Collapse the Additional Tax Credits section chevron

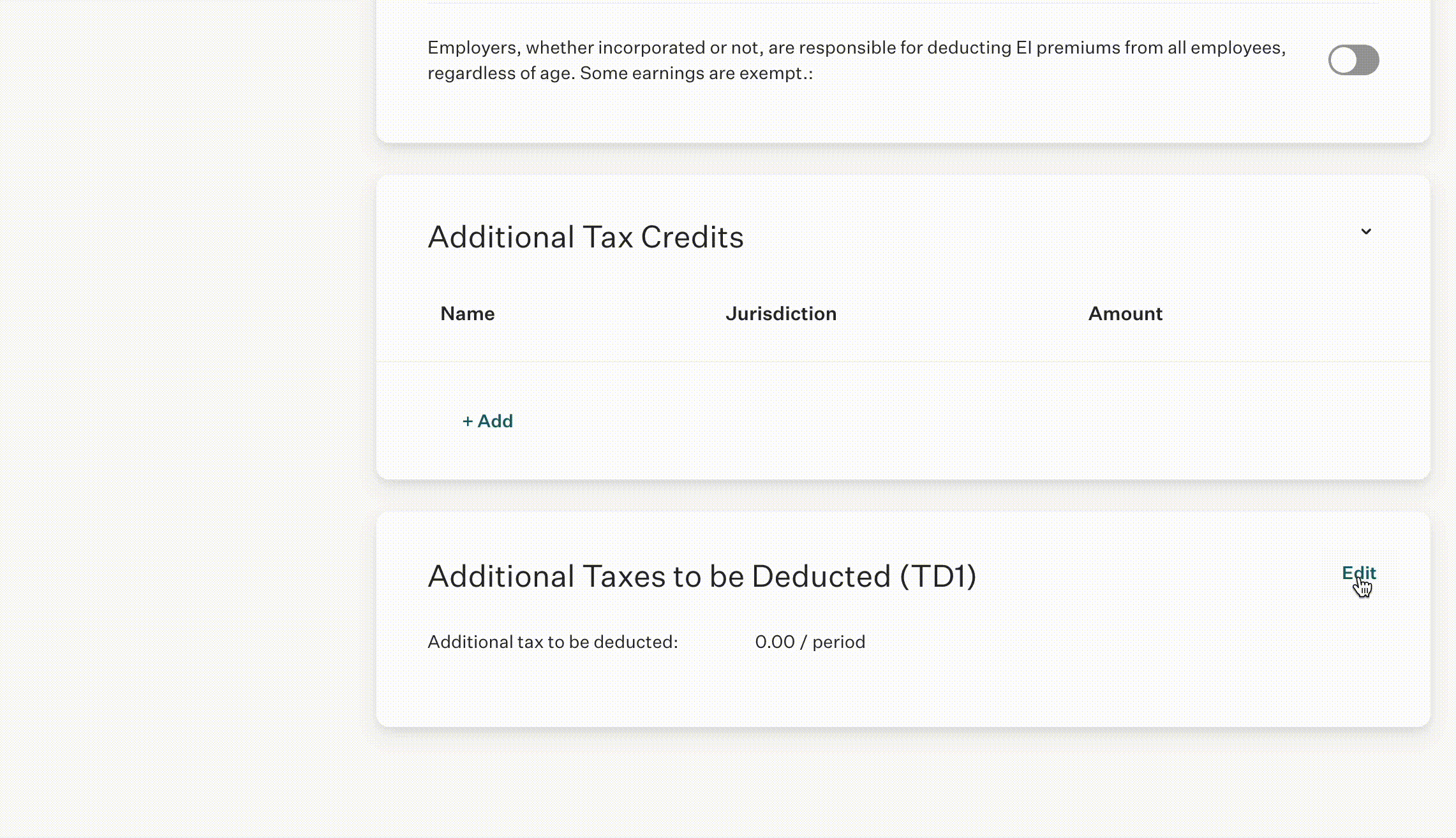1366,232
